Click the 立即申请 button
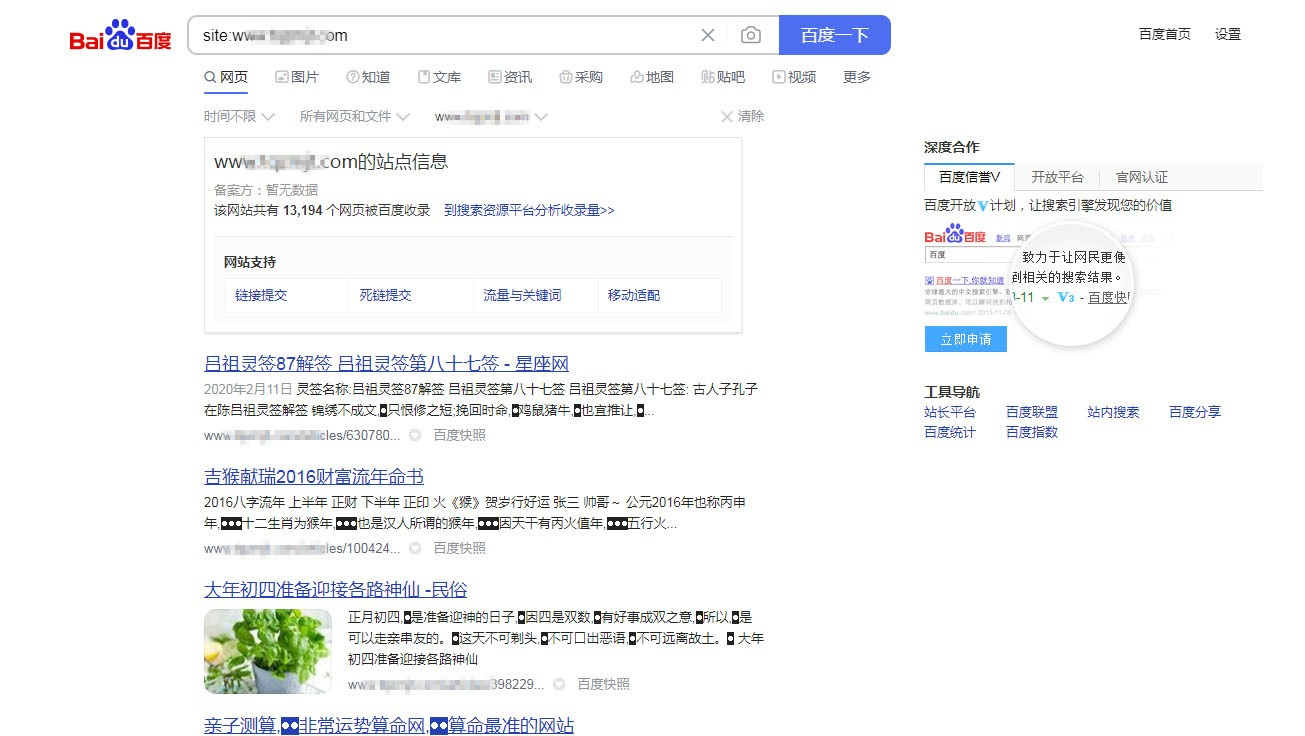Viewport: 1305px width, 736px height. pos(965,339)
